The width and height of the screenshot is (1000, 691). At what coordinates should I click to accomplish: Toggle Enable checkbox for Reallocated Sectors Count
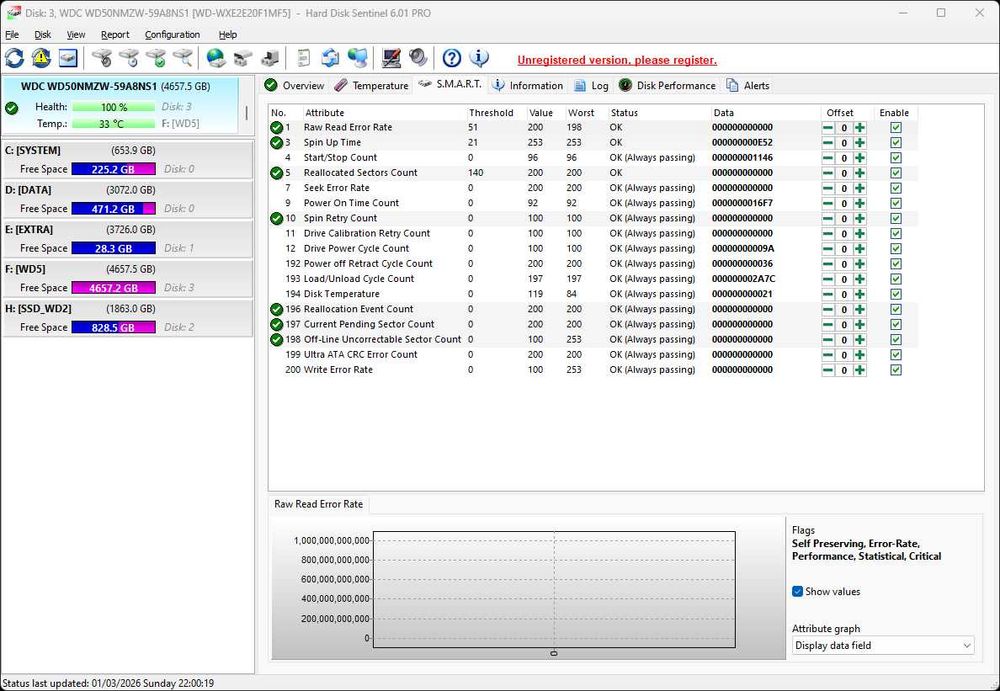895,173
